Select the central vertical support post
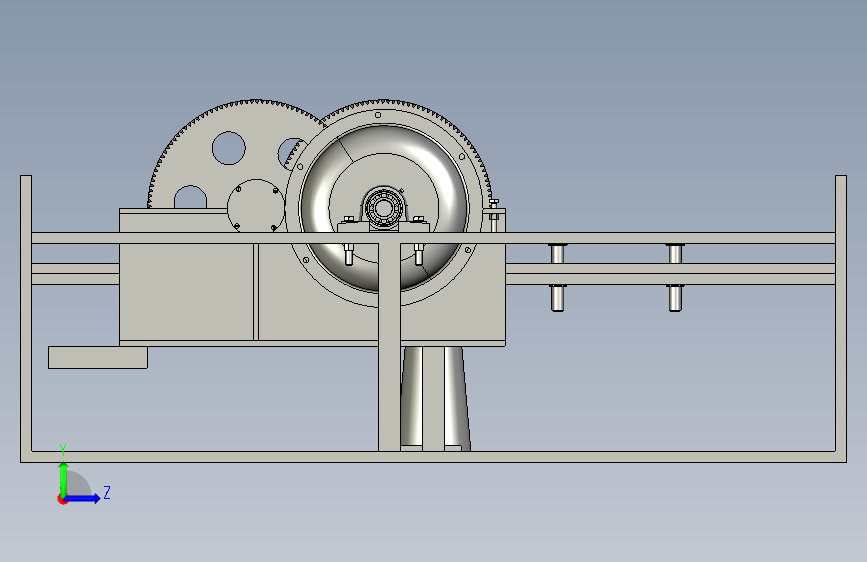Viewport: 867px width, 562px height. (389, 347)
